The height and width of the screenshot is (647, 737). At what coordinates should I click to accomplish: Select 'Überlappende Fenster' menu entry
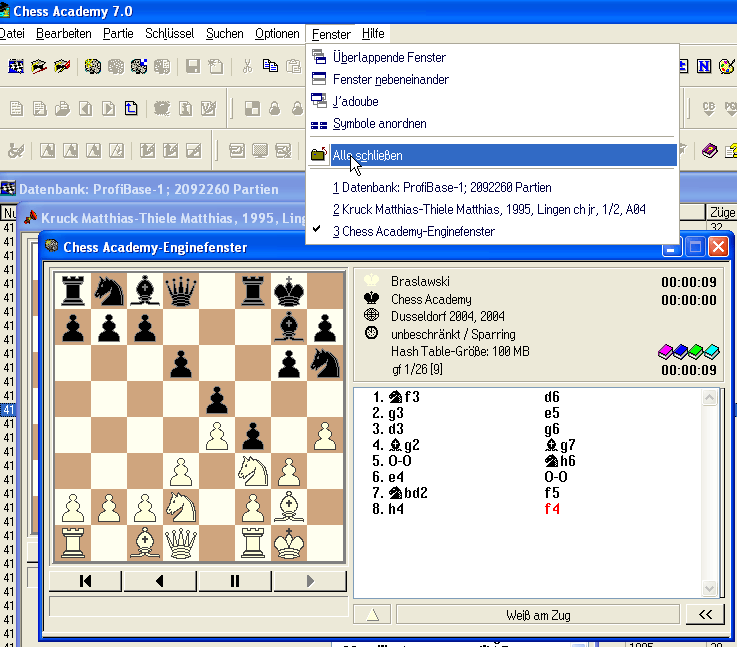389,57
